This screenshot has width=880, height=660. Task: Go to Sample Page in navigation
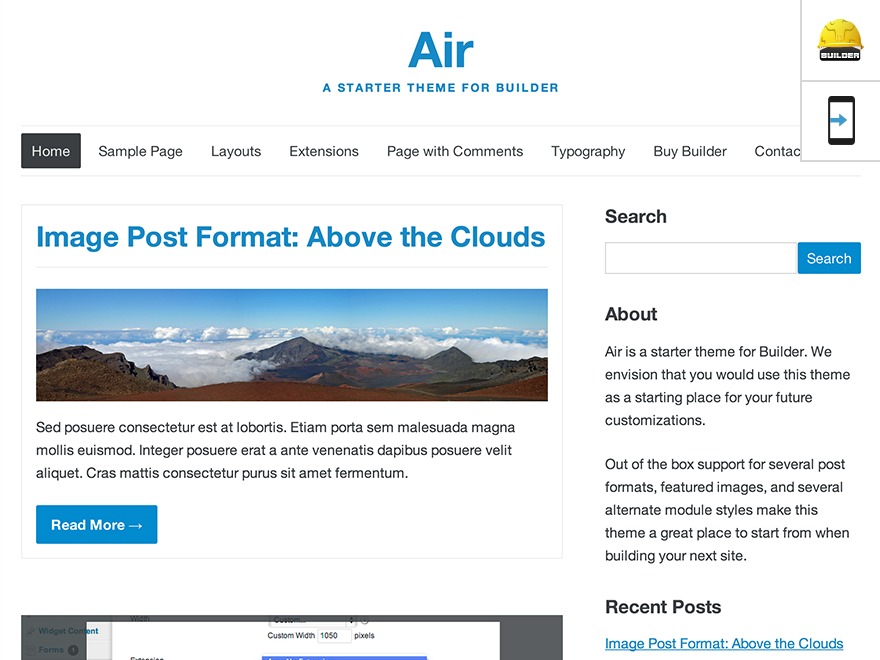pyautogui.click(x=140, y=151)
